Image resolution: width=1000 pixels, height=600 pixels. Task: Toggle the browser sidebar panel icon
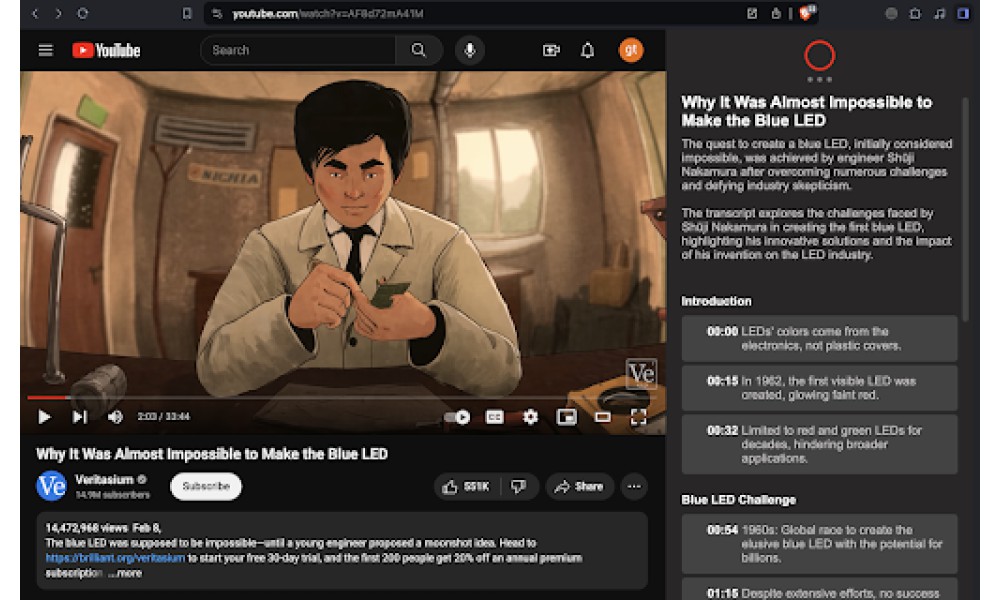963,13
